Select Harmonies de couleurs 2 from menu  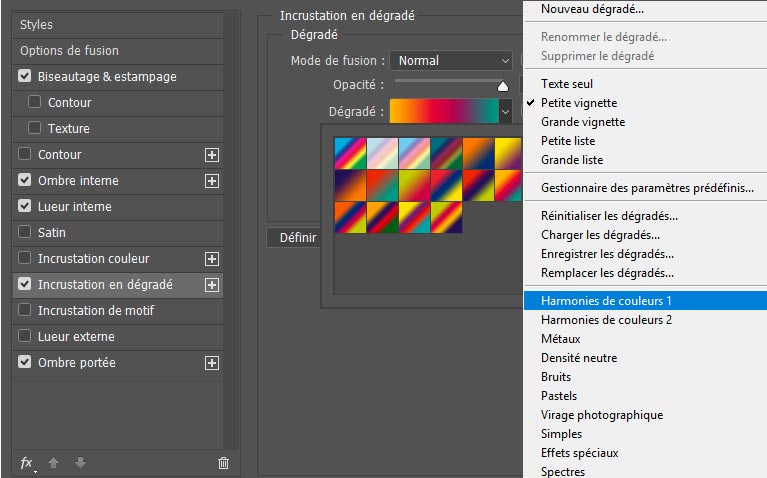click(606, 320)
